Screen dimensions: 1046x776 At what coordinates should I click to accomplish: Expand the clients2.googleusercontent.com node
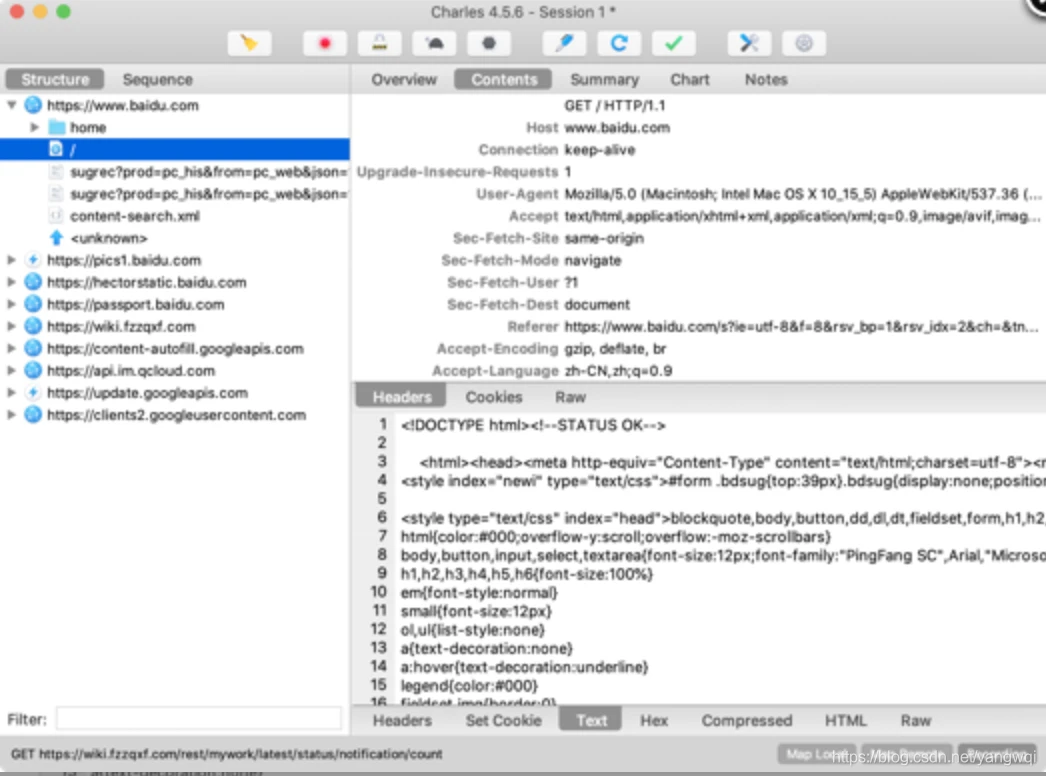(11, 414)
